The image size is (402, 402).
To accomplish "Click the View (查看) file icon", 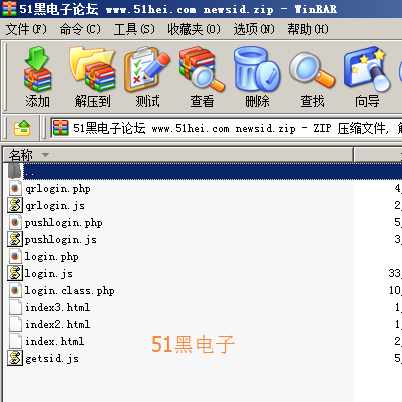I will [202, 77].
